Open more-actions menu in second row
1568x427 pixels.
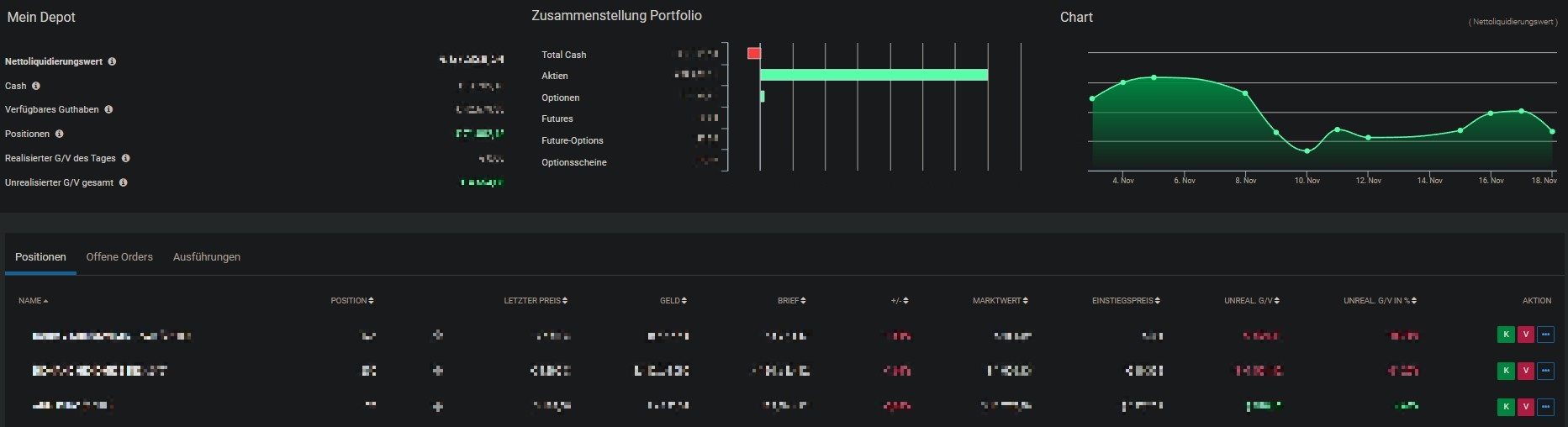click(1545, 370)
